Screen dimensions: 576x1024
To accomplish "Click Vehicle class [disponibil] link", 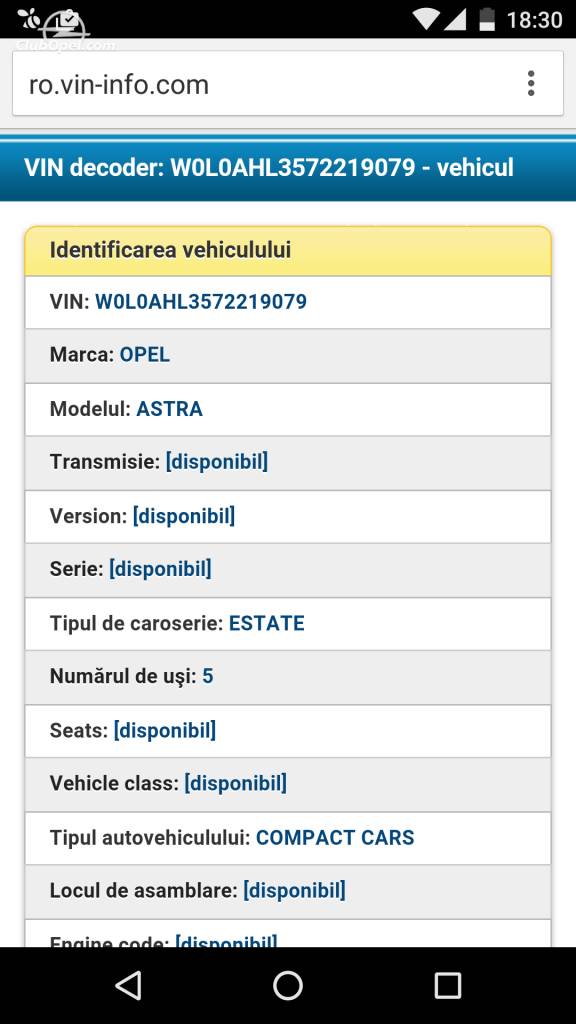I will click(x=235, y=783).
